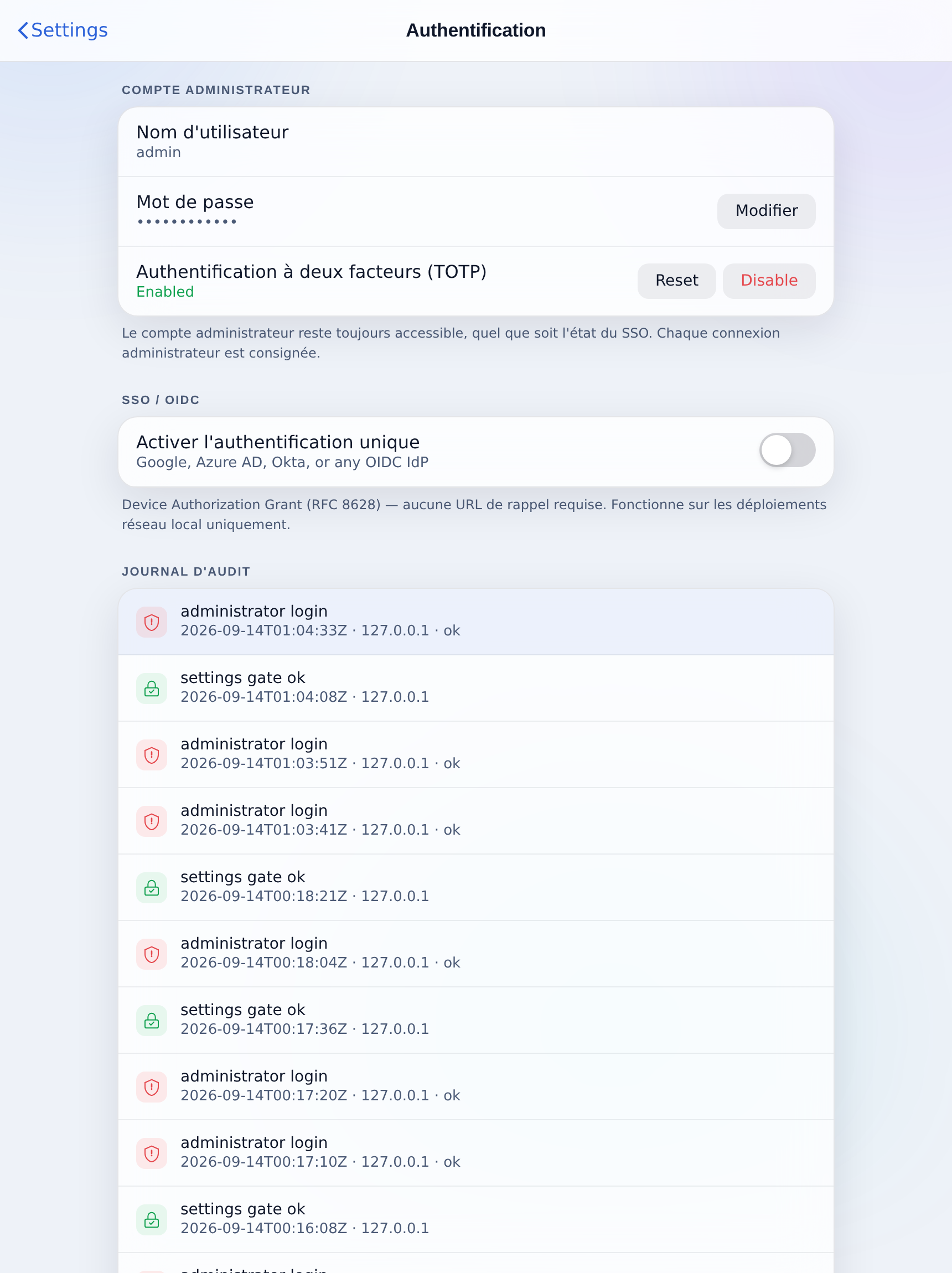Viewport: 952px width, 1273px height.
Task: Click the red shield icon at 01:04:33Z
Action: pos(151,622)
